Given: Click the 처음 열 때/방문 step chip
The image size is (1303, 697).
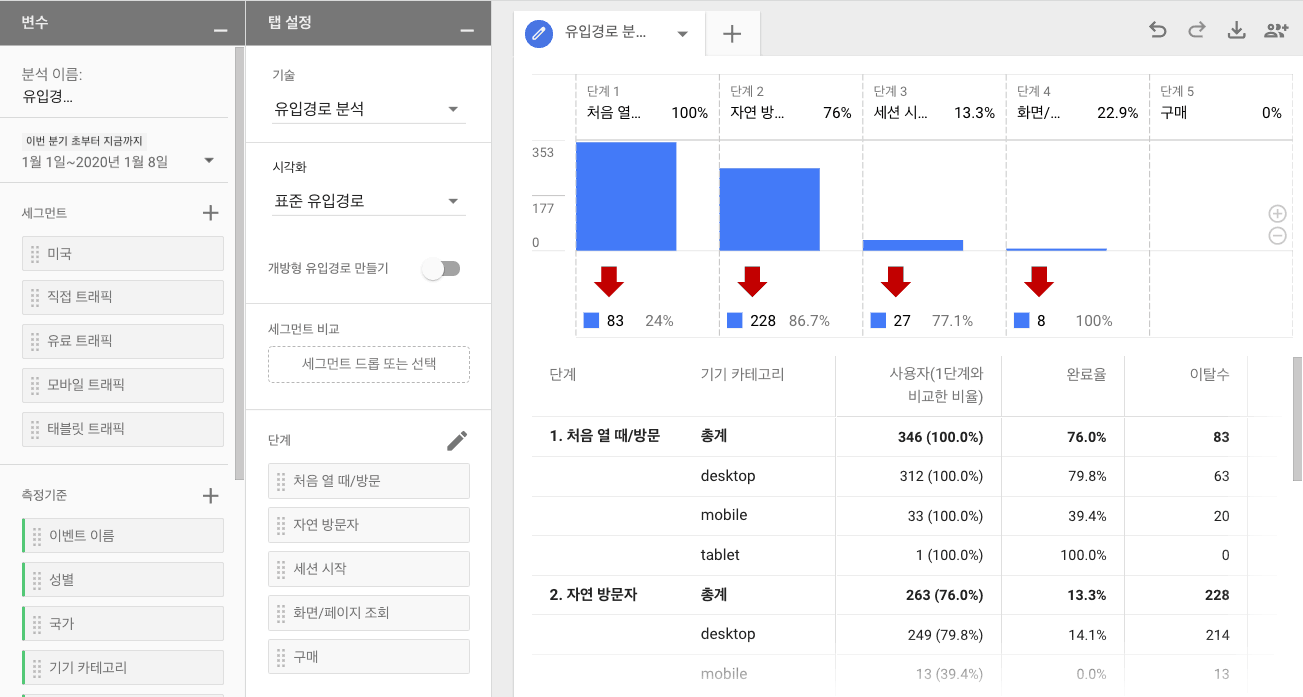Looking at the screenshot, I should point(369,481).
